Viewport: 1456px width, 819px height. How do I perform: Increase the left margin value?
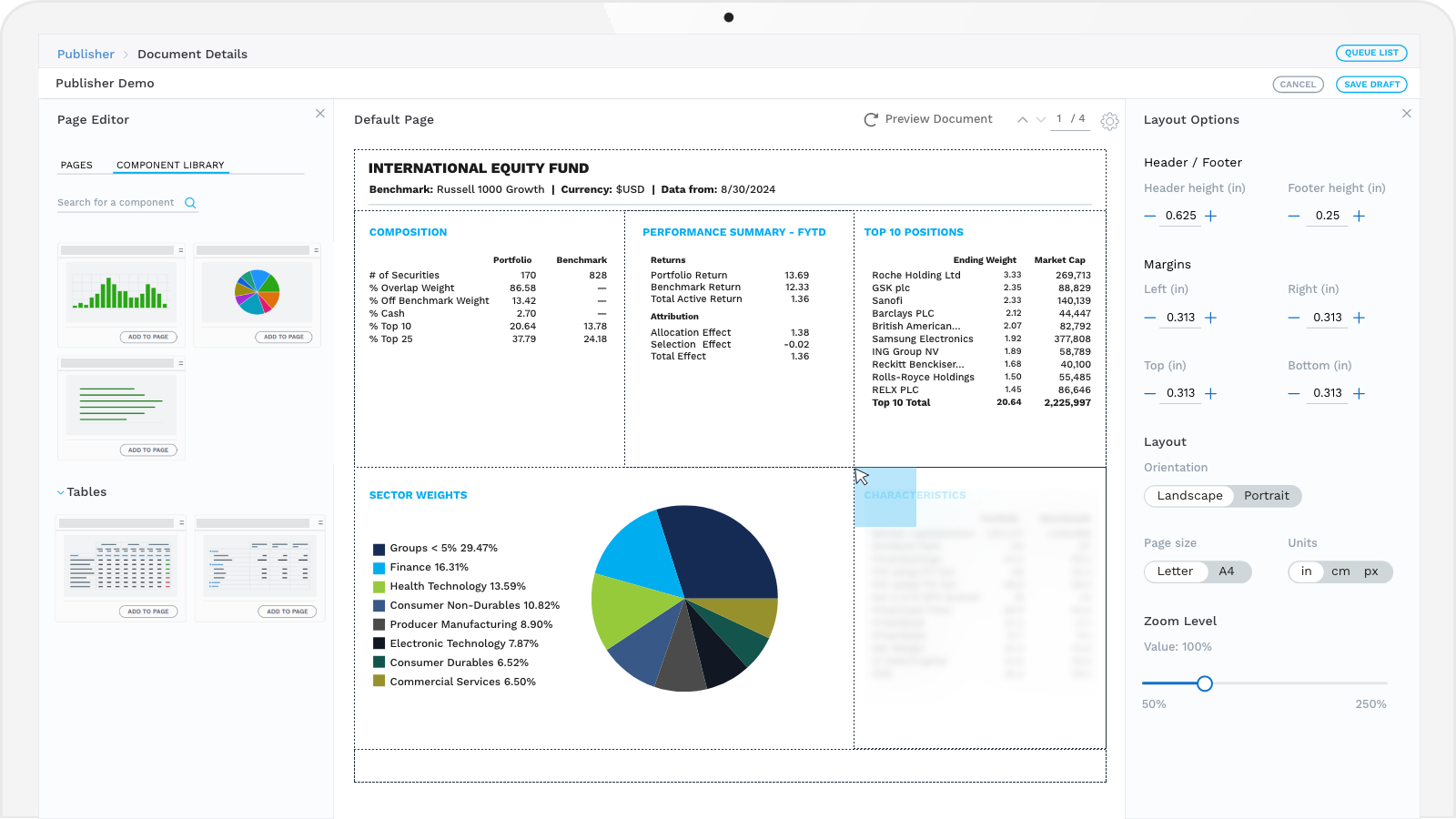pos(1210,318)
